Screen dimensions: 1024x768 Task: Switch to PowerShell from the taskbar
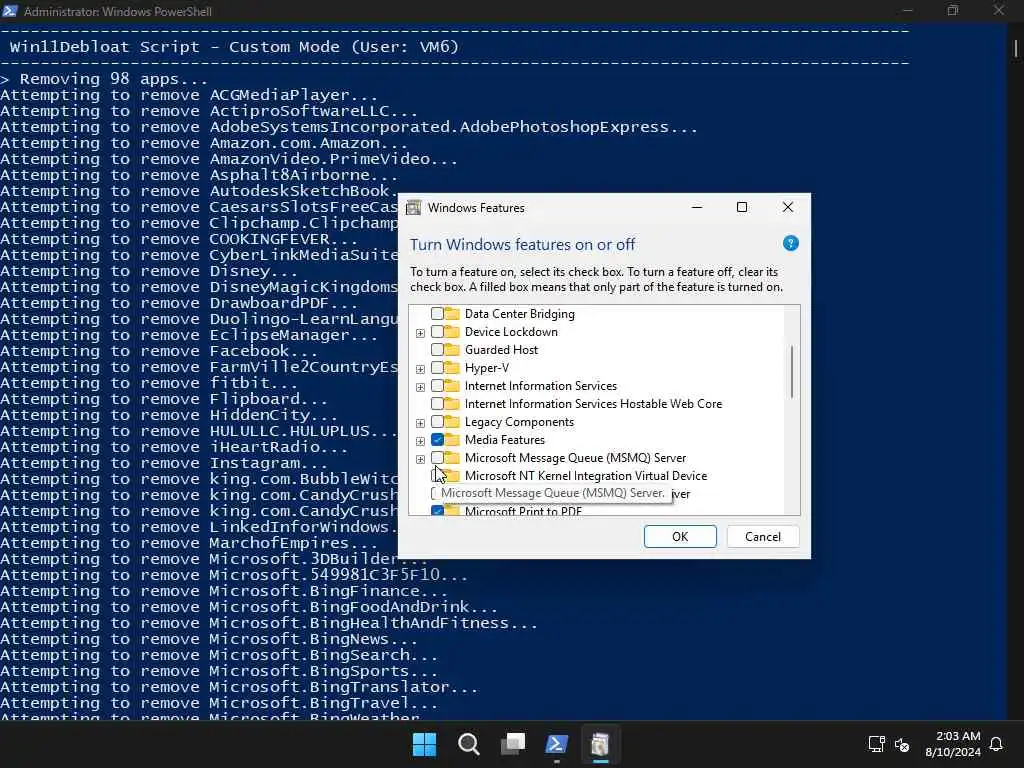(557, 744)
